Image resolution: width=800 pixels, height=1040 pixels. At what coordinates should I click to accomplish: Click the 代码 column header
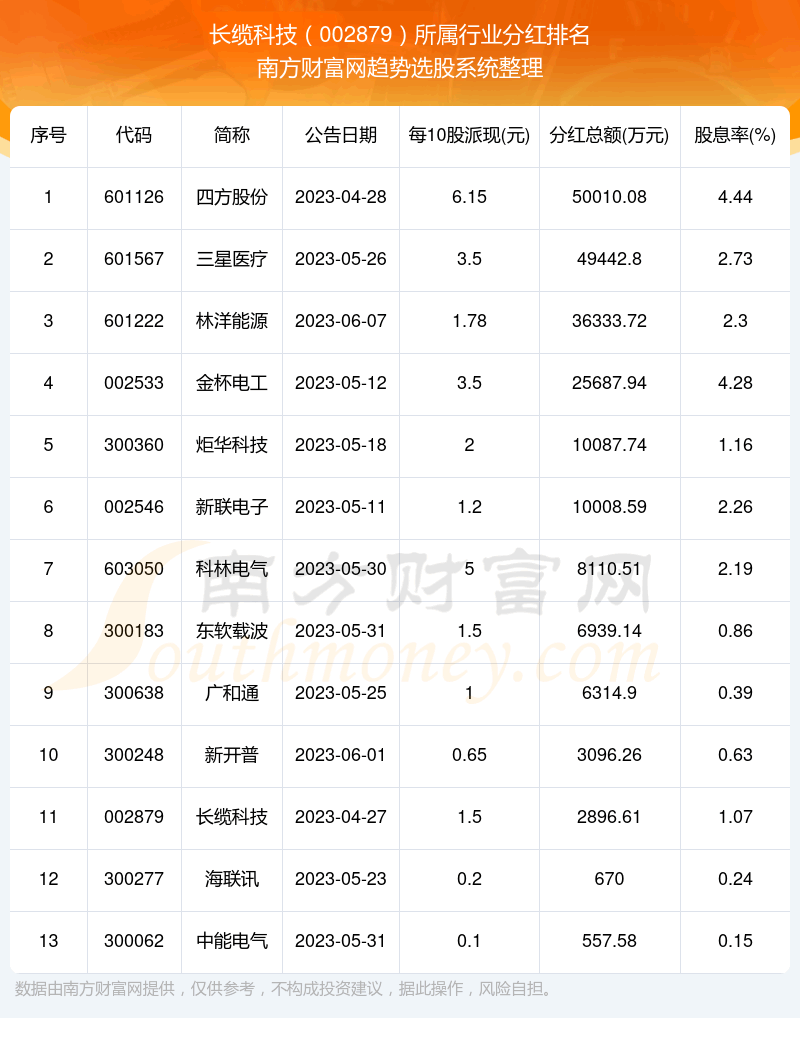pos(134,135)
